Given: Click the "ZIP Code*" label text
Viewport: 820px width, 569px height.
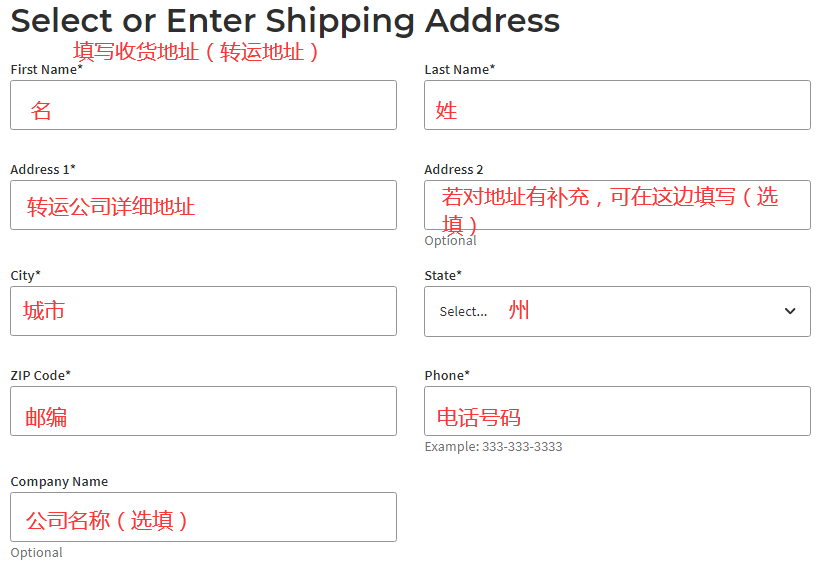Looking at the screenshot, I should 40,375.
